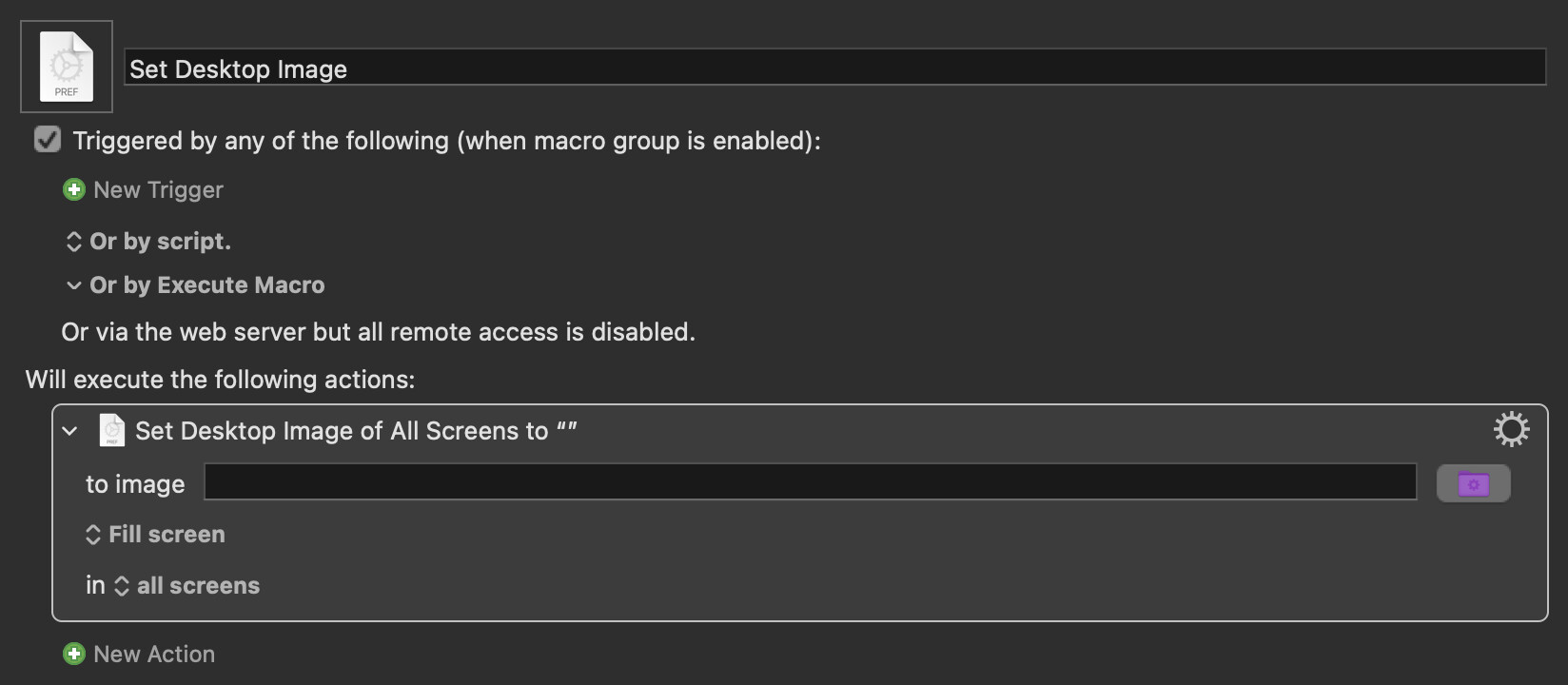Open the 'all screens' popup menu

(198, 586)
